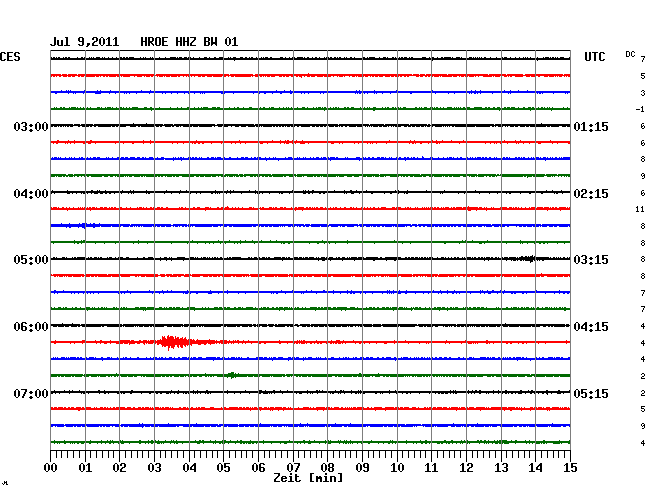Click the '15' minute tick label
This screenshot has width=650, height=494.
[570, 468]
